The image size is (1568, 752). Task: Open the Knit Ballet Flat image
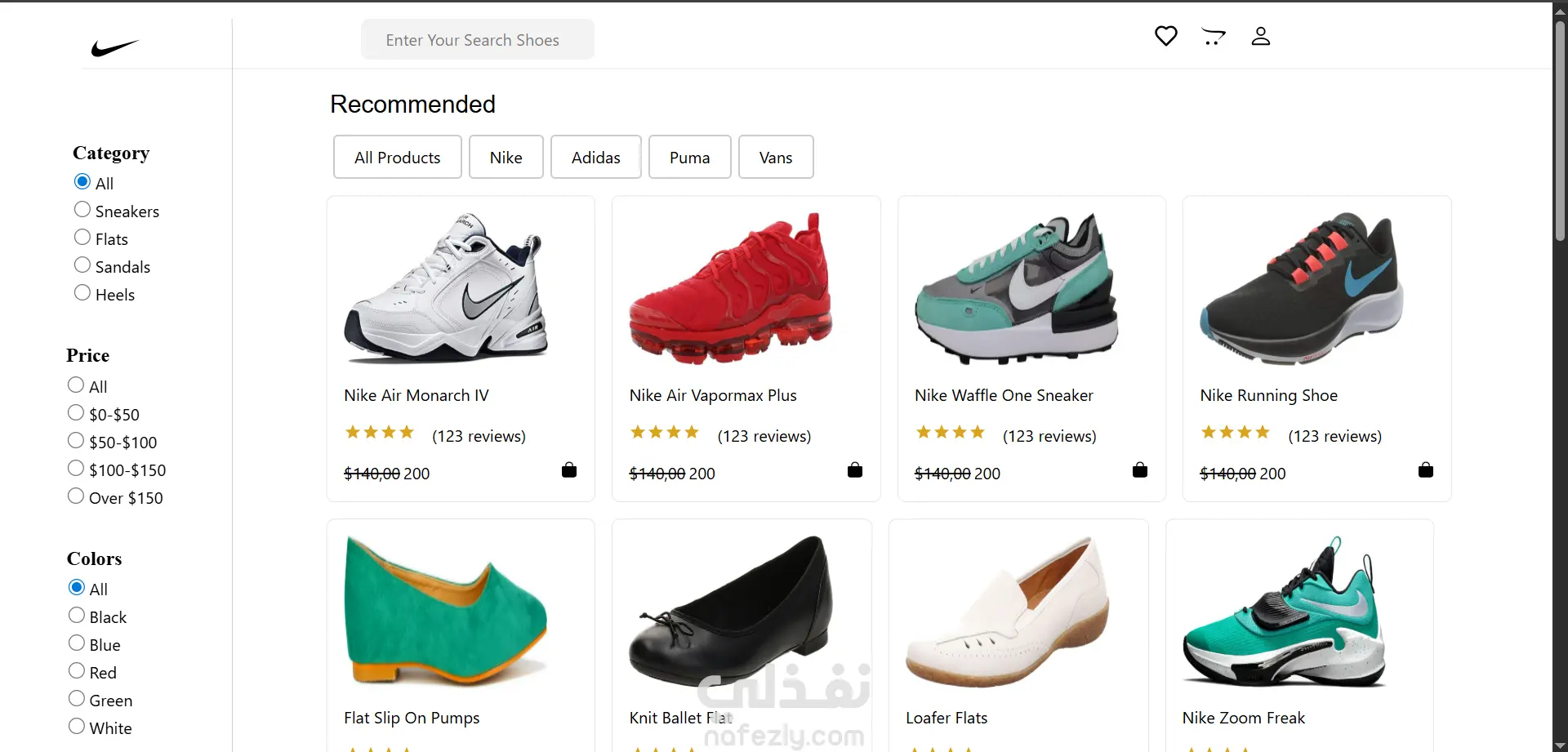coord(731,611)
